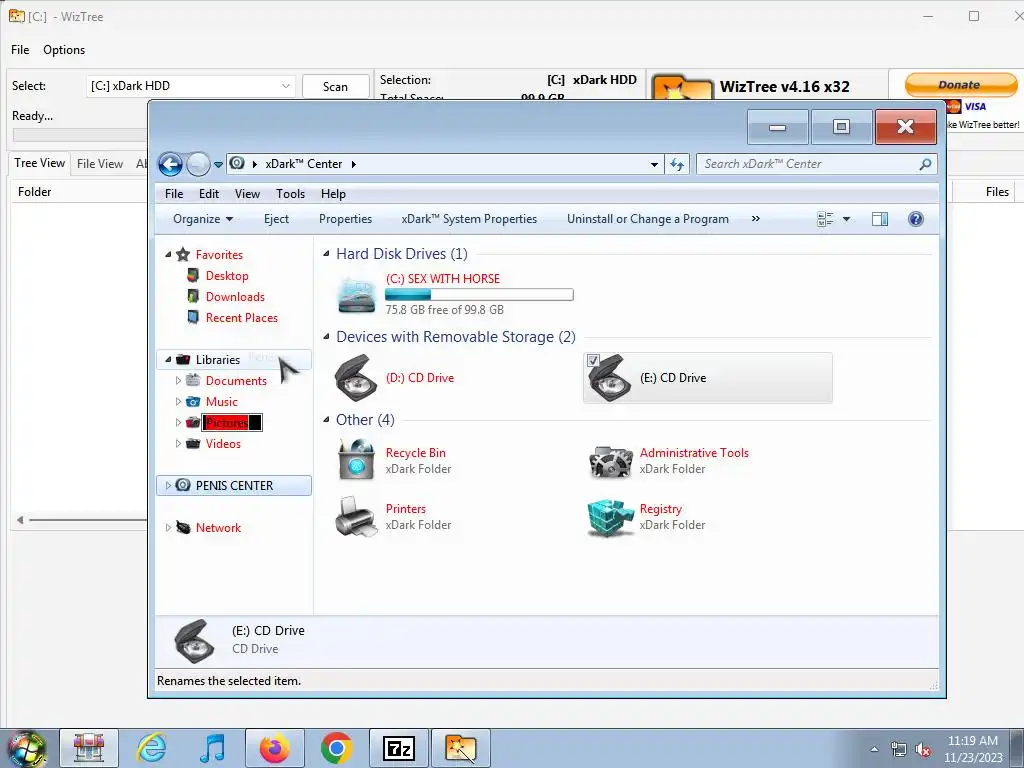Click the Windows Start orb
The height and width of the screenshot is (768, 1024).
point(26,748)
